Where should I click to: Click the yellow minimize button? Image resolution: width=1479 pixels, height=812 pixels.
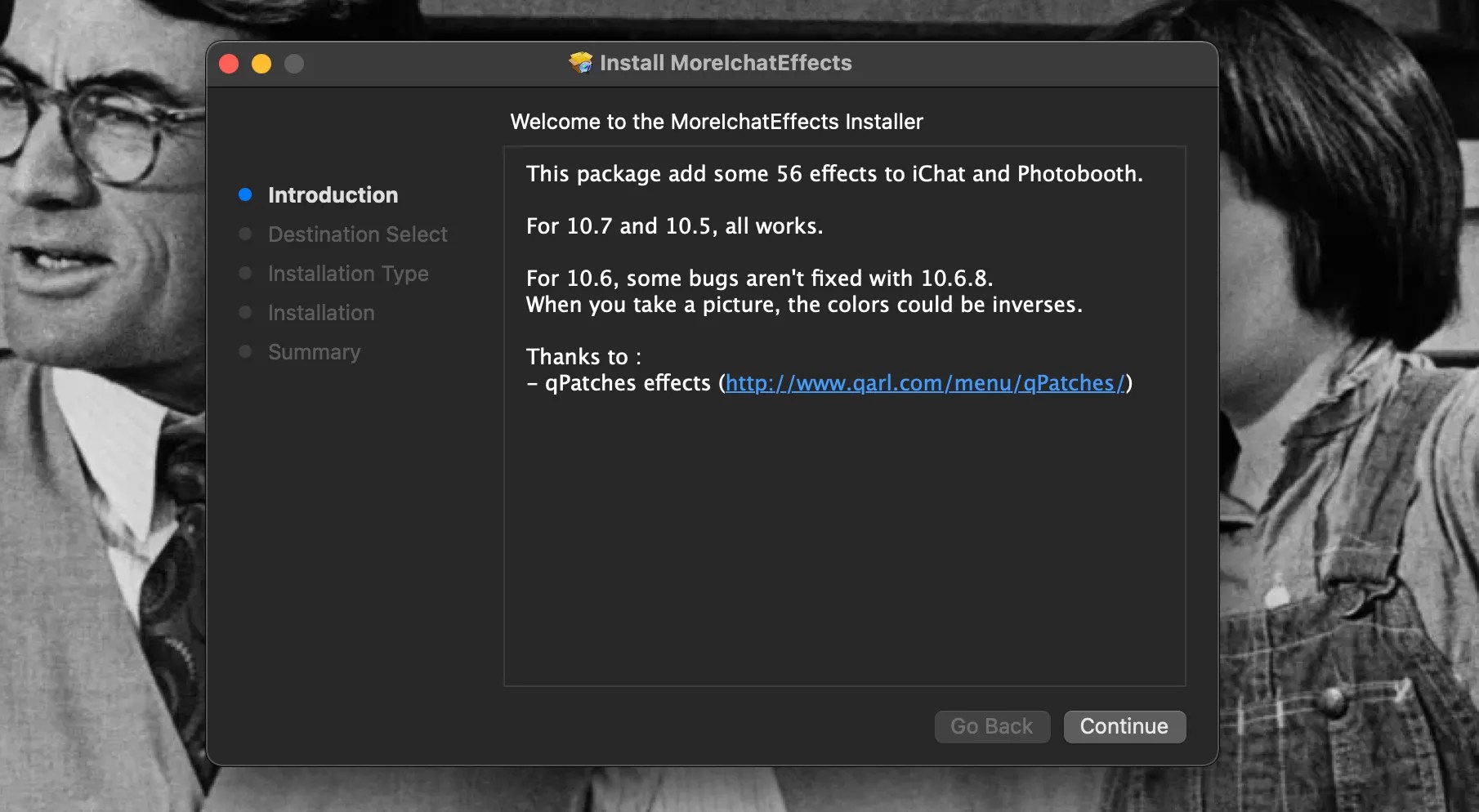click(261, 63)
